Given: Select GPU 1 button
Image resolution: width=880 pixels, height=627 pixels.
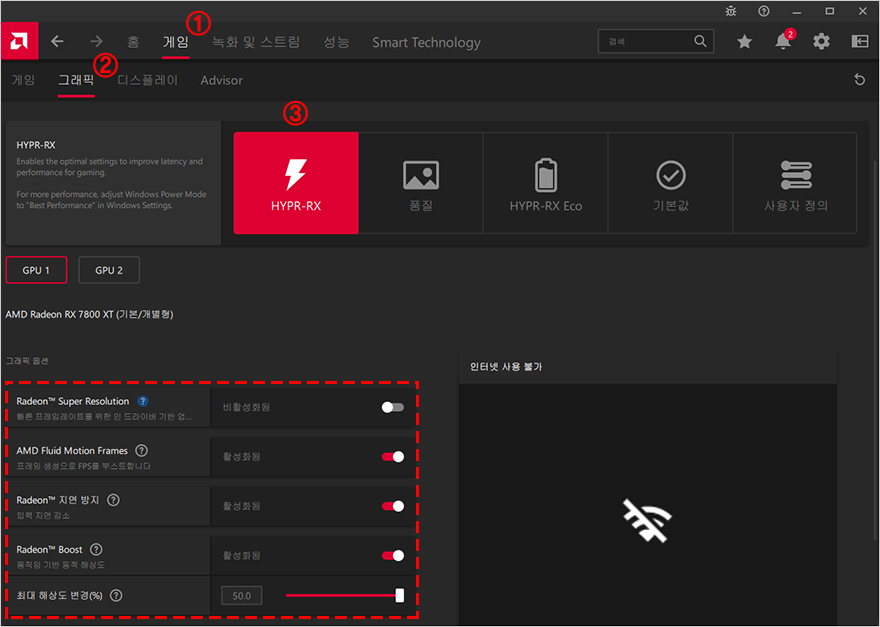Looking at the screenshot, I should pos(36,270).
